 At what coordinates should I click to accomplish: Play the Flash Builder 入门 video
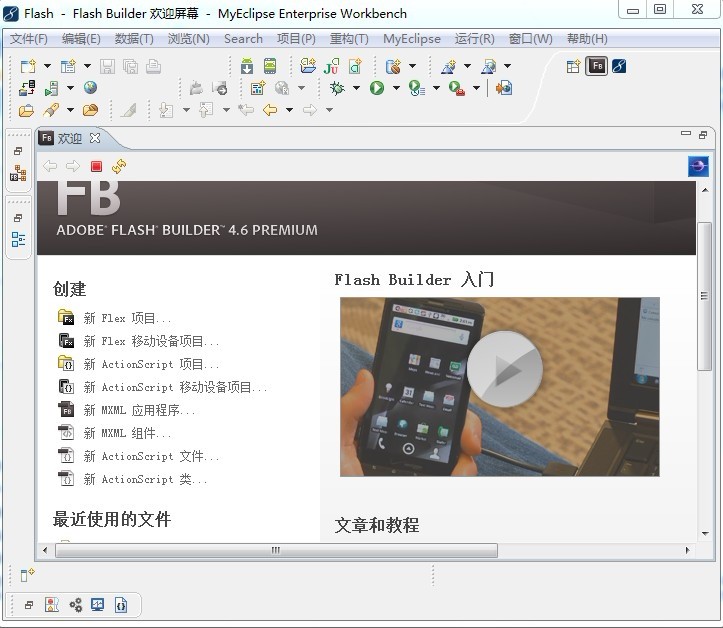(x=504, y=369)
